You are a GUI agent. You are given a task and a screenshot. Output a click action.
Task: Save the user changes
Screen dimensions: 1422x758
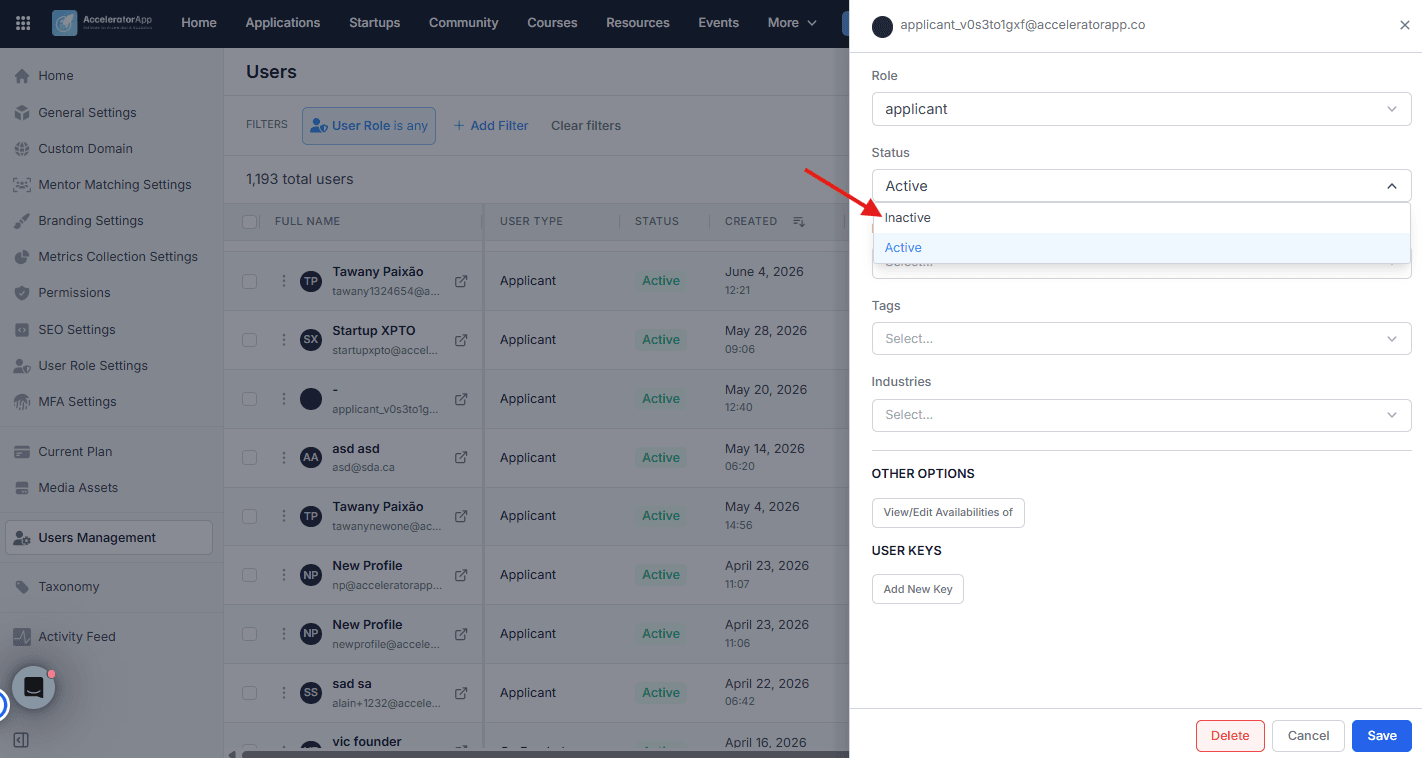click(1382, 736)
